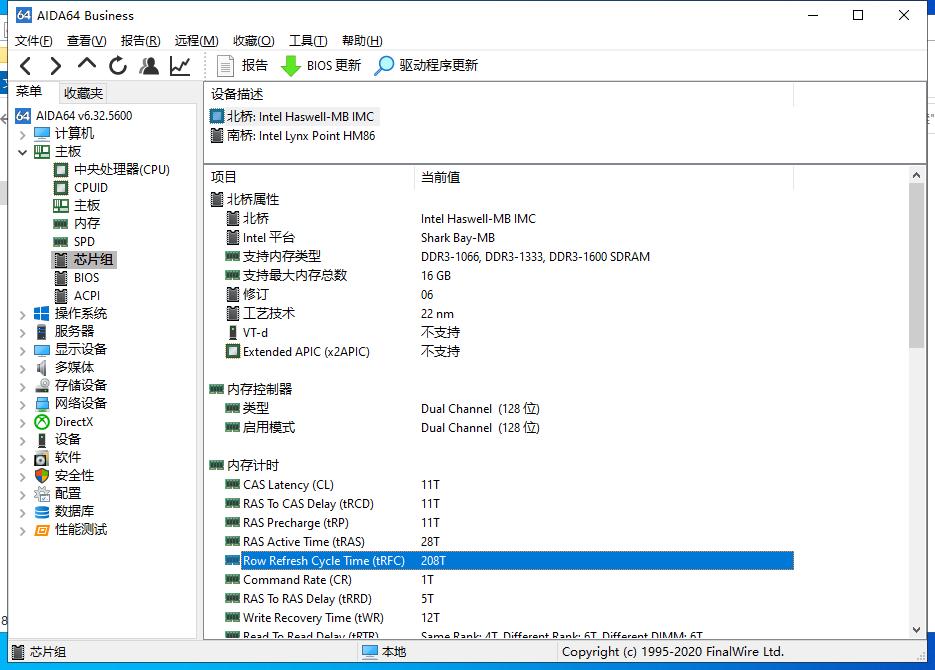Refresh the page using the refresh icon
935x670 pixels.
point(118,66)
